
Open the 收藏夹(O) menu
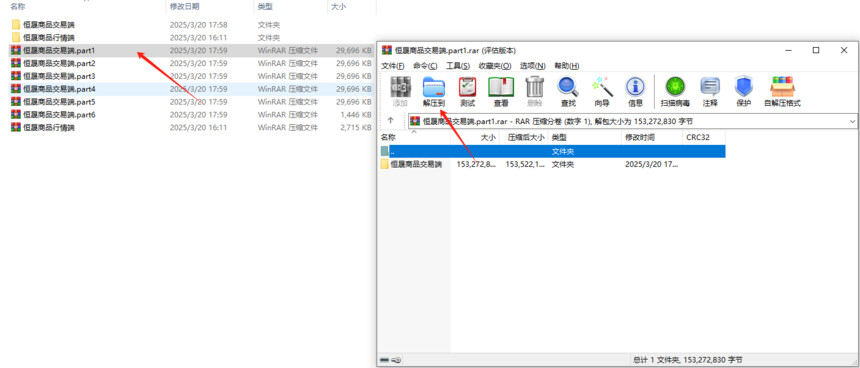(495, 66)
